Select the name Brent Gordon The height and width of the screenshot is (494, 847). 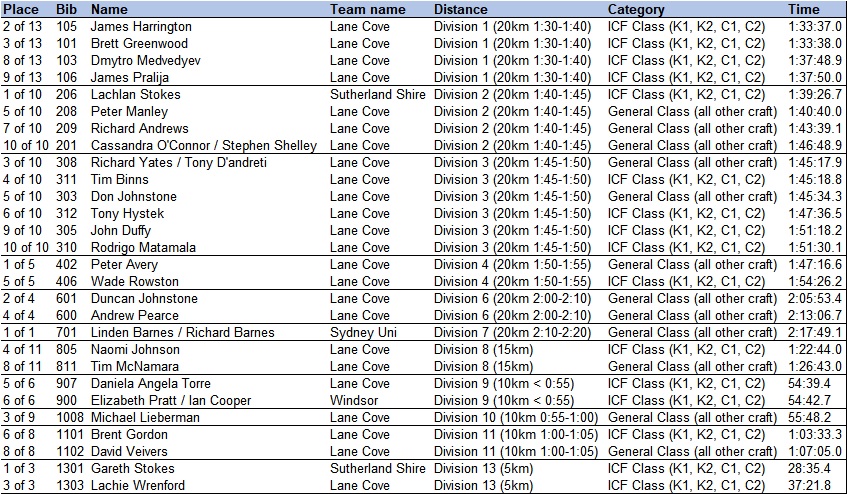point(129,435)
